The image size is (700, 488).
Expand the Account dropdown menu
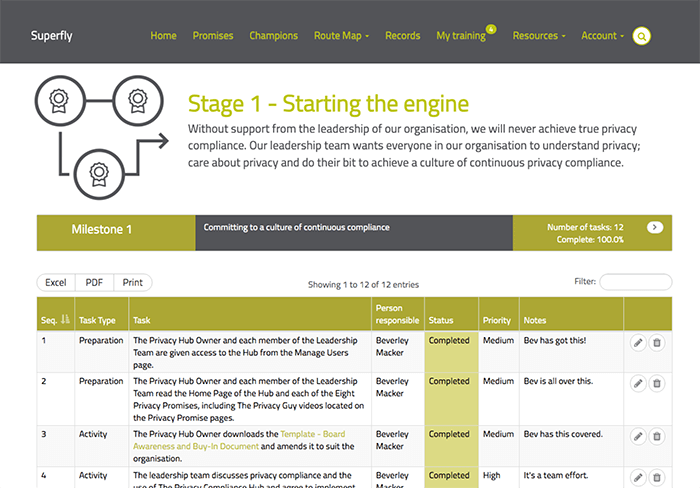pos(602,36)
